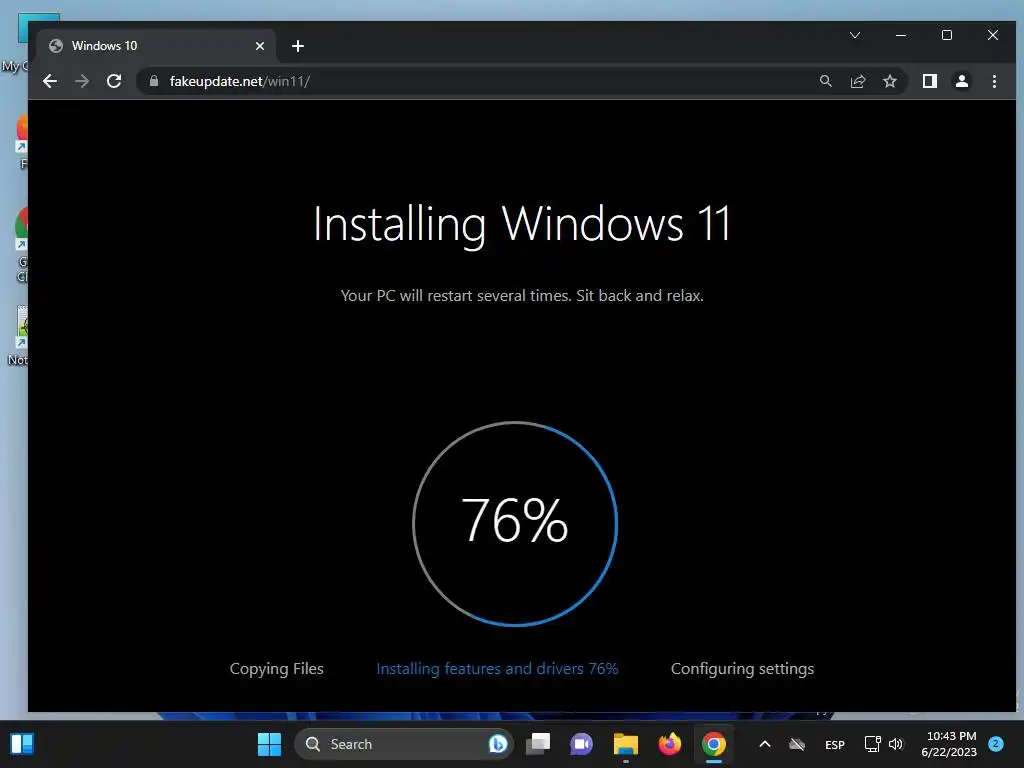Share this page using the share icon
1024x768 pixels.
(x=858, y=81)
